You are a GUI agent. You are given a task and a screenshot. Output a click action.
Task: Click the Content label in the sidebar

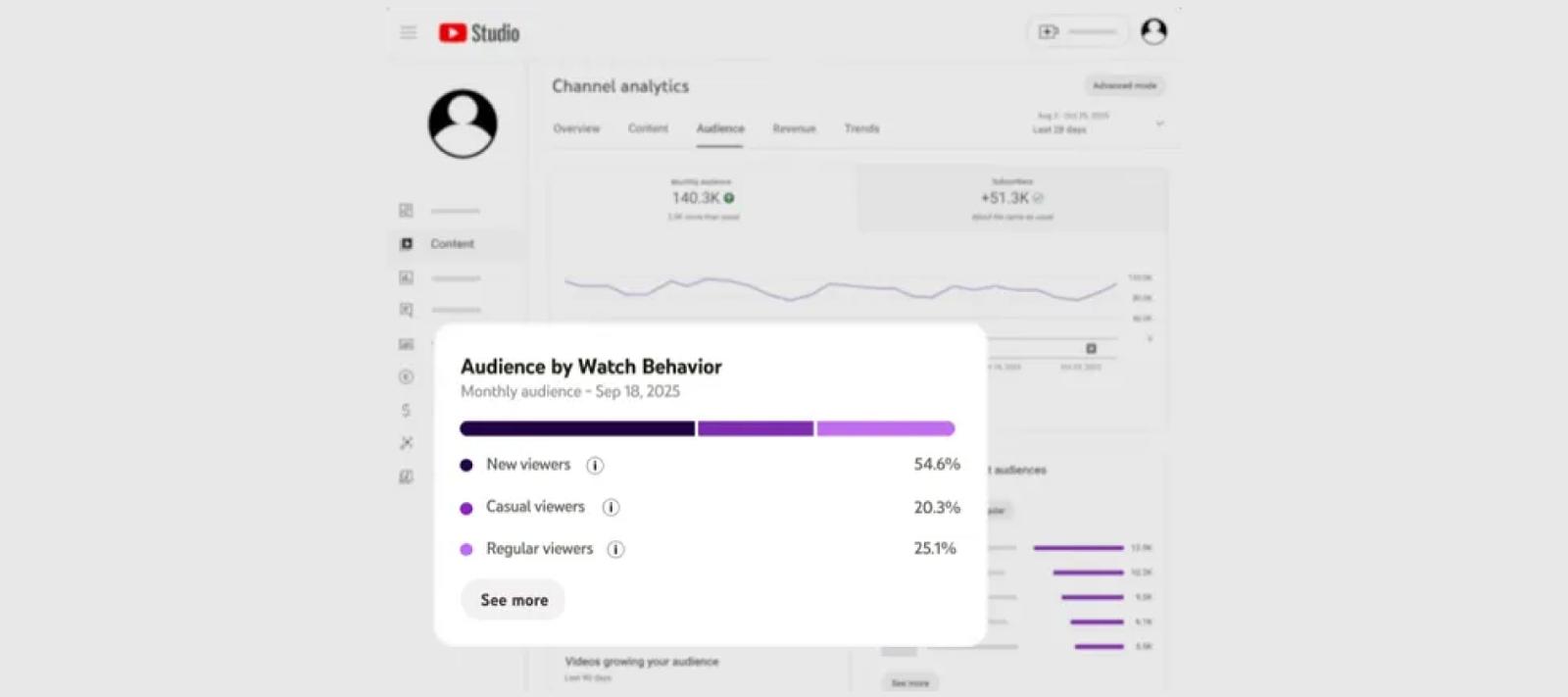pyautogui.click(x=452, y=243)
